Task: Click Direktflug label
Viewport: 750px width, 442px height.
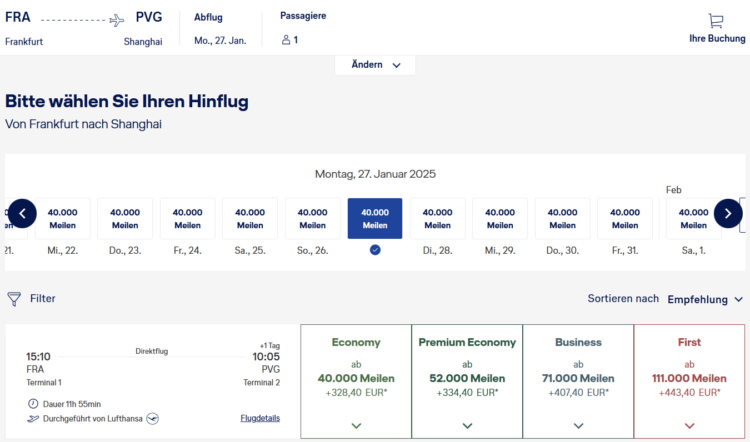Action: [x=152, y=351]
